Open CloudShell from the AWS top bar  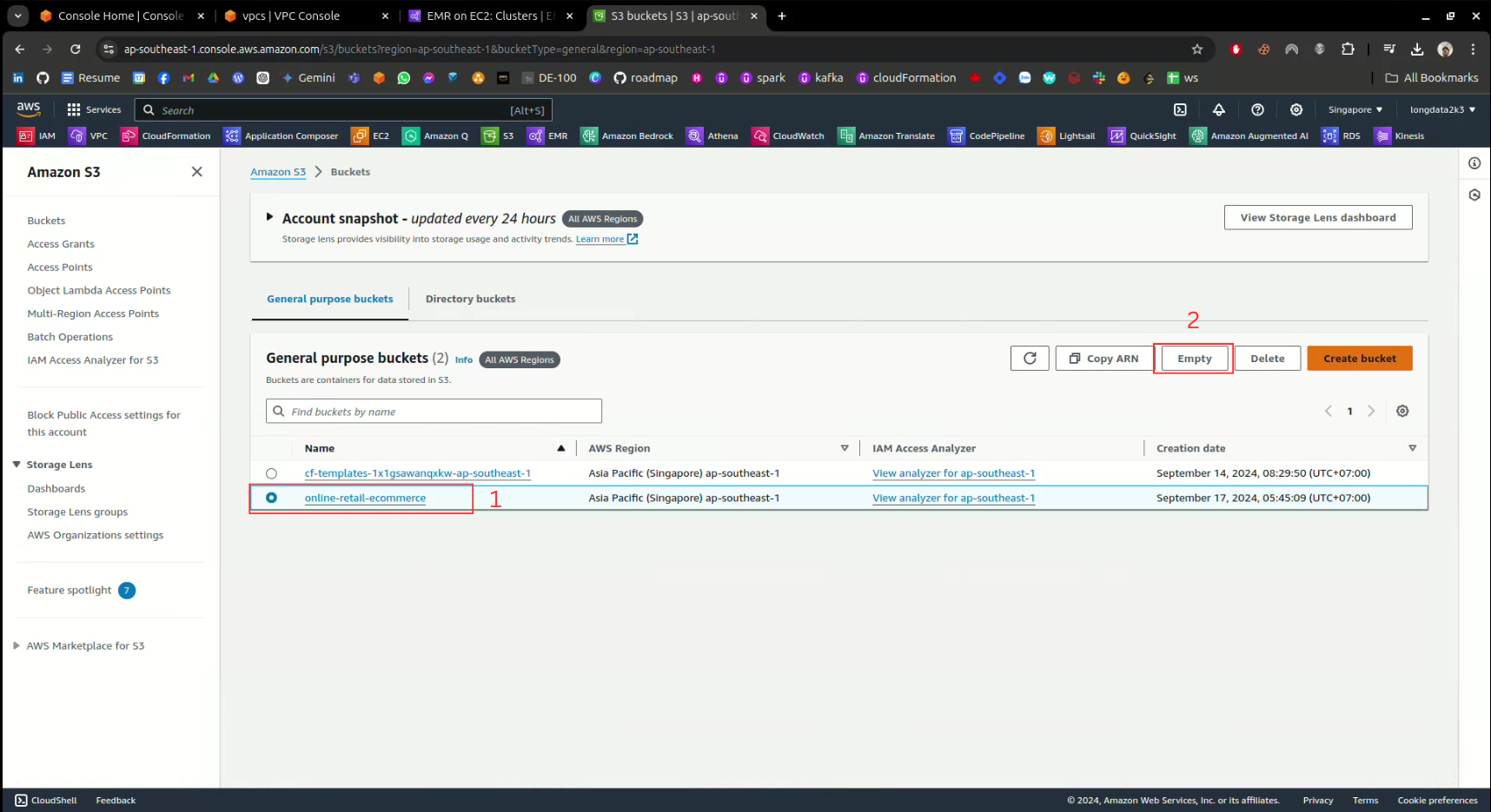1180,109
